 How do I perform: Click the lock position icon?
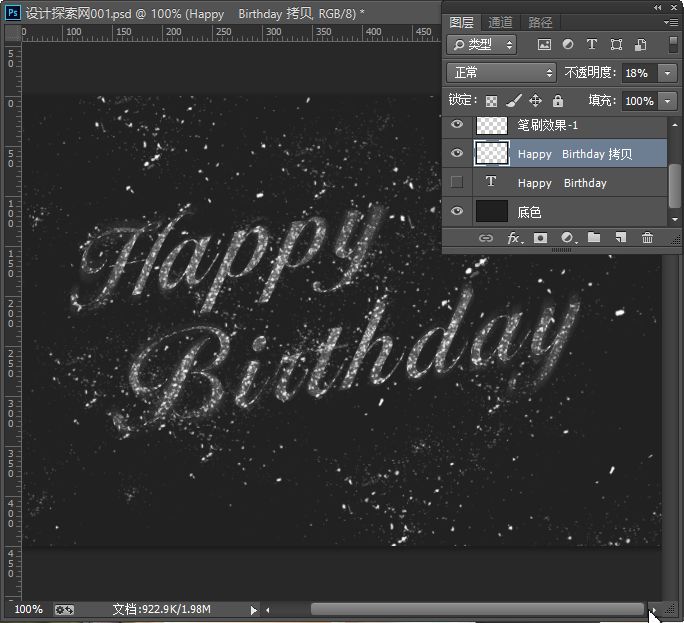(535, 101)
